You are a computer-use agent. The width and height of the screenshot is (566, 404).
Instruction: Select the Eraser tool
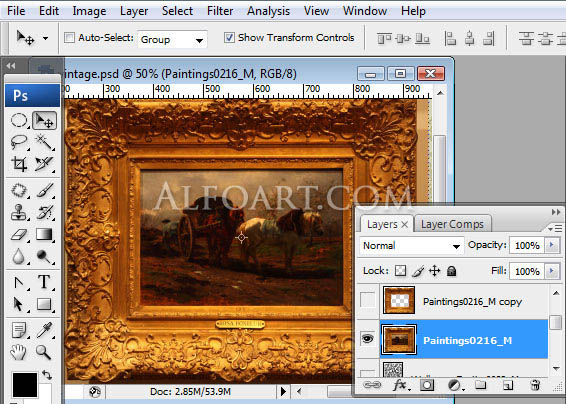tap(19, 235)
